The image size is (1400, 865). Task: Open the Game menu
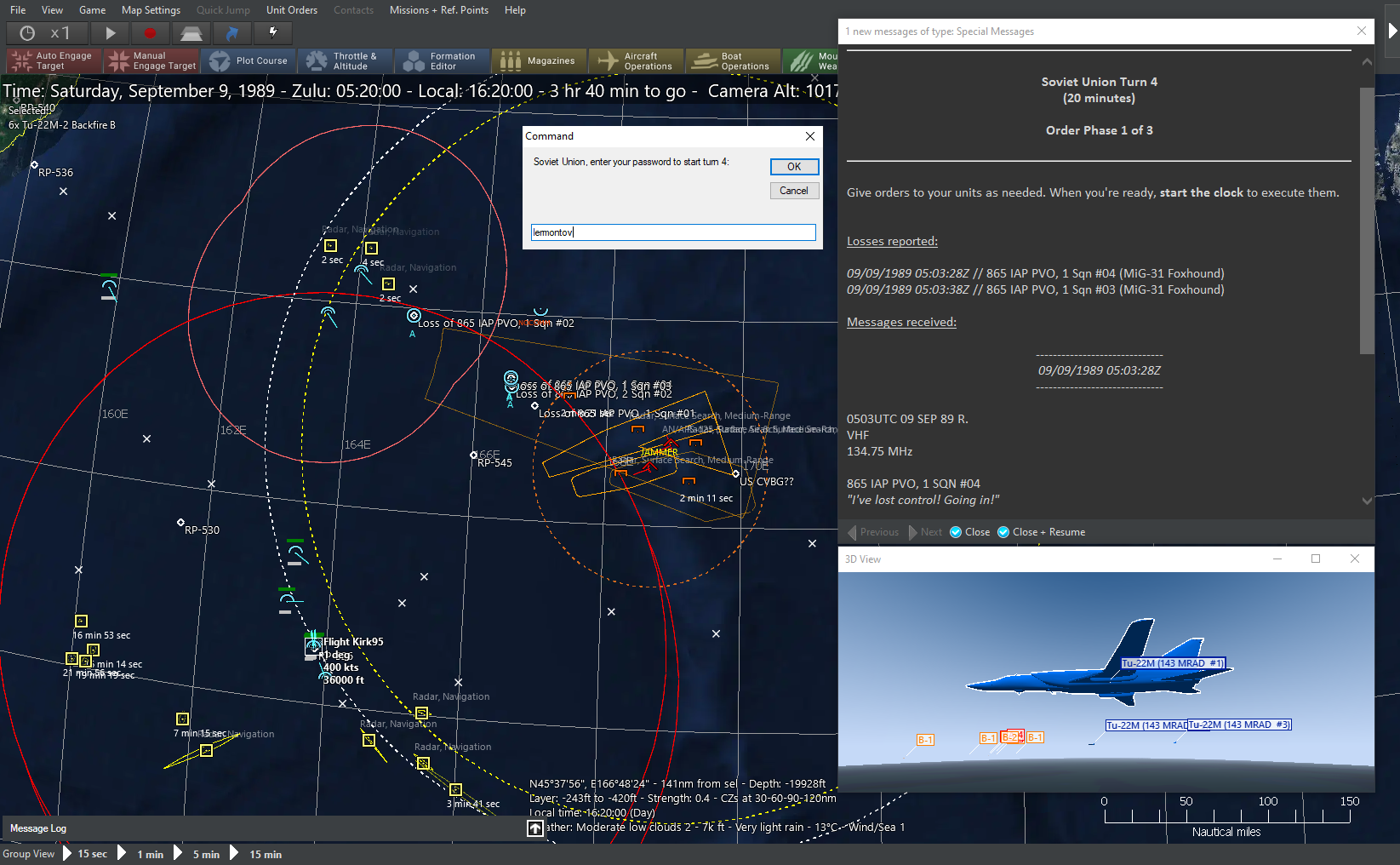coord(92,10)
